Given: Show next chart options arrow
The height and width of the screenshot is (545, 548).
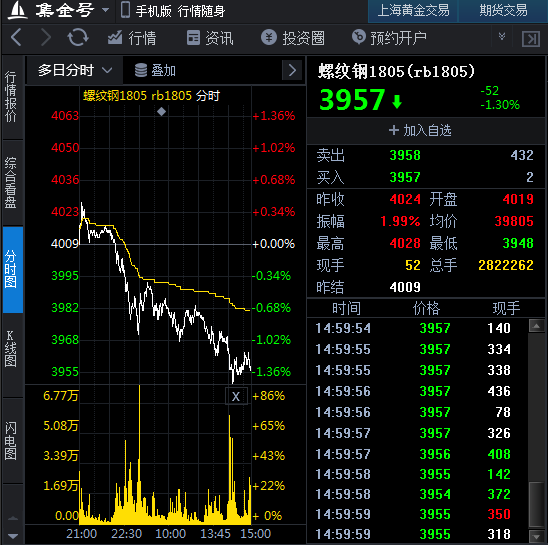Looking at the screenshot, I should tap(292, 70).
